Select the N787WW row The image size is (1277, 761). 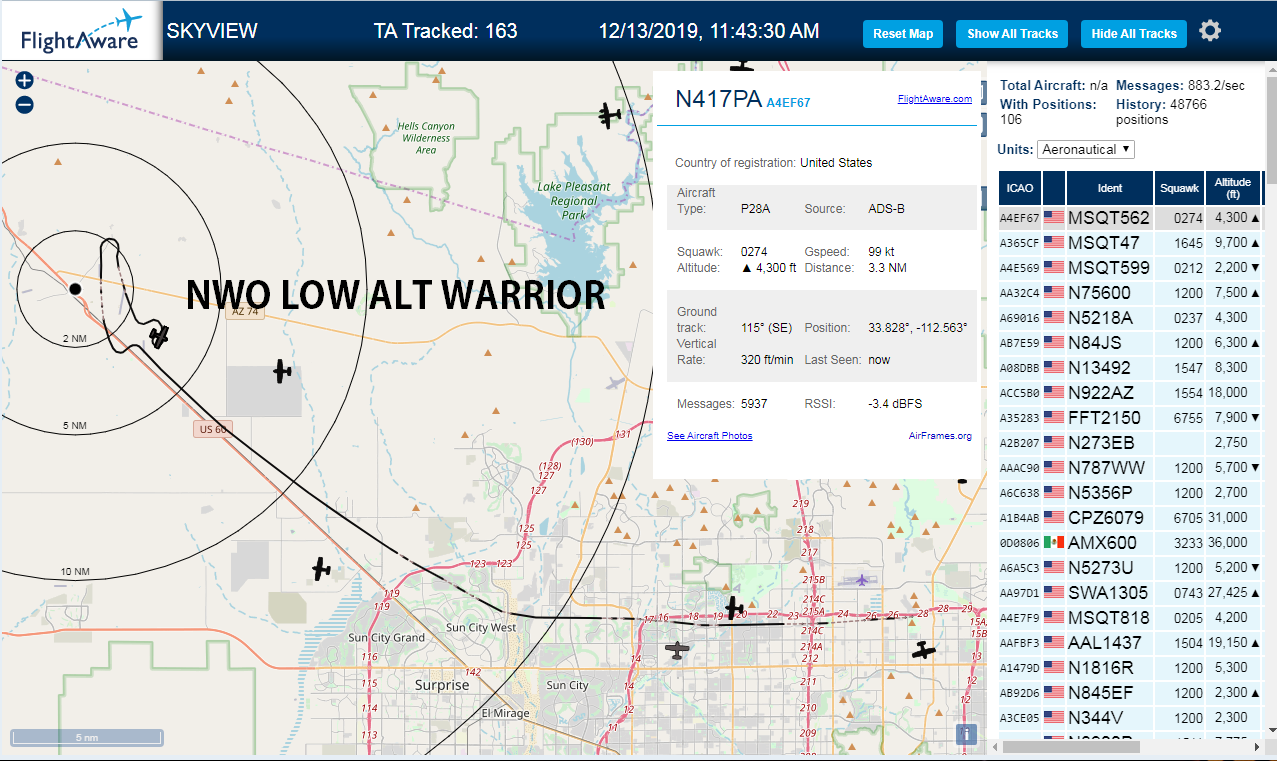click(x=1130, y=467)
